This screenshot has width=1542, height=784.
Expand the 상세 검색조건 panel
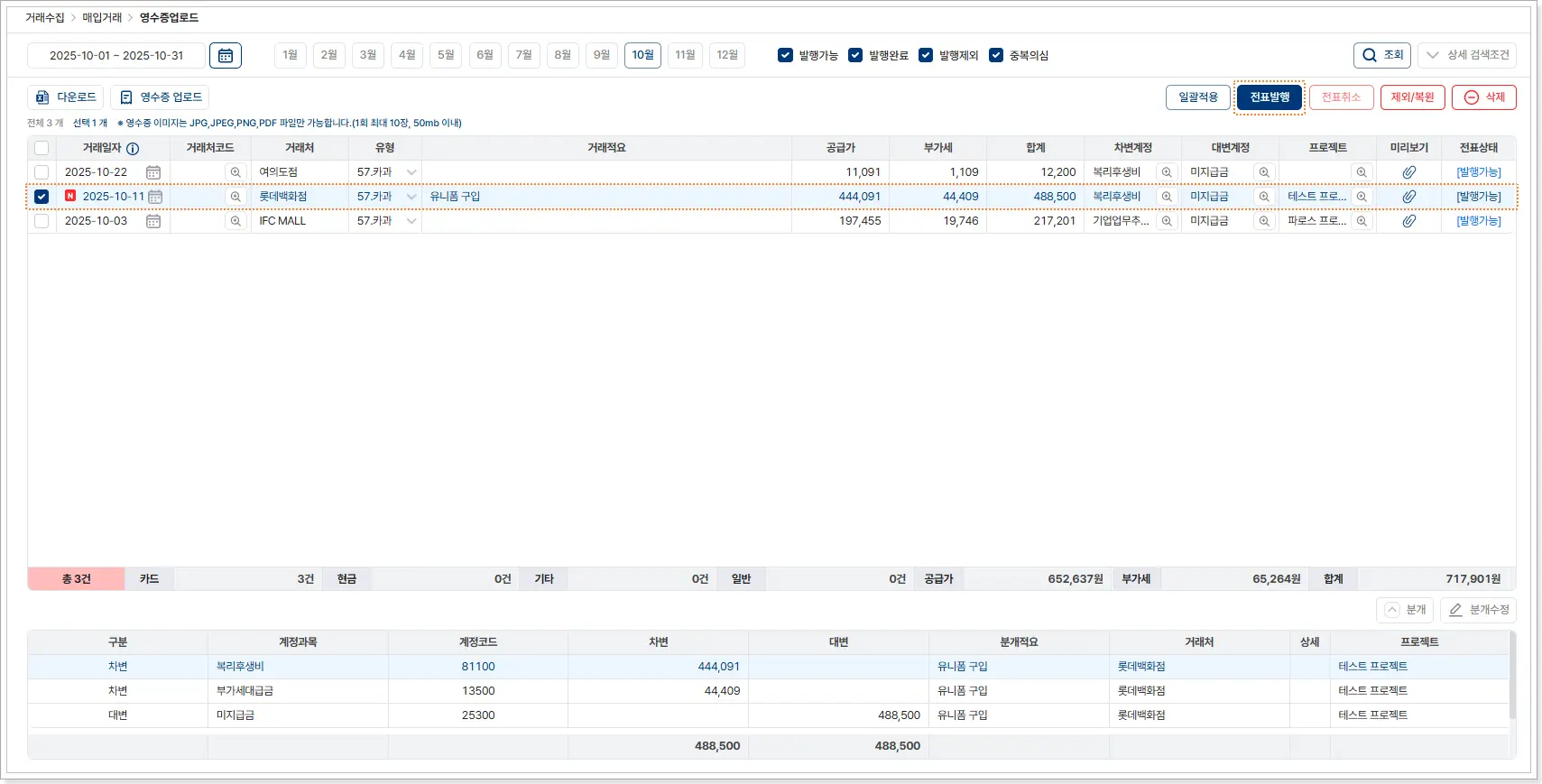(x=1467, y=55)
